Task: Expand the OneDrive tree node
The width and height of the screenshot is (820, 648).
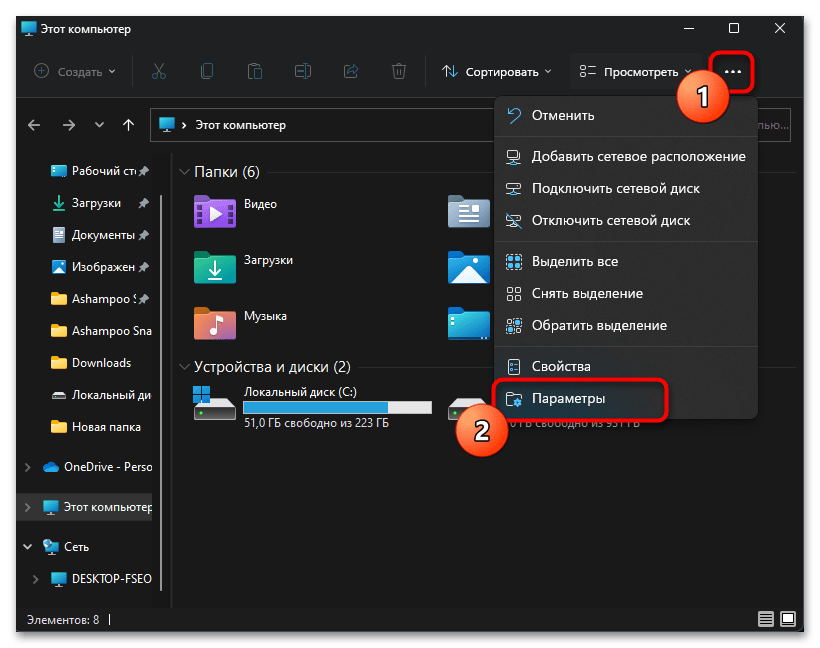Action: (27, 467)
